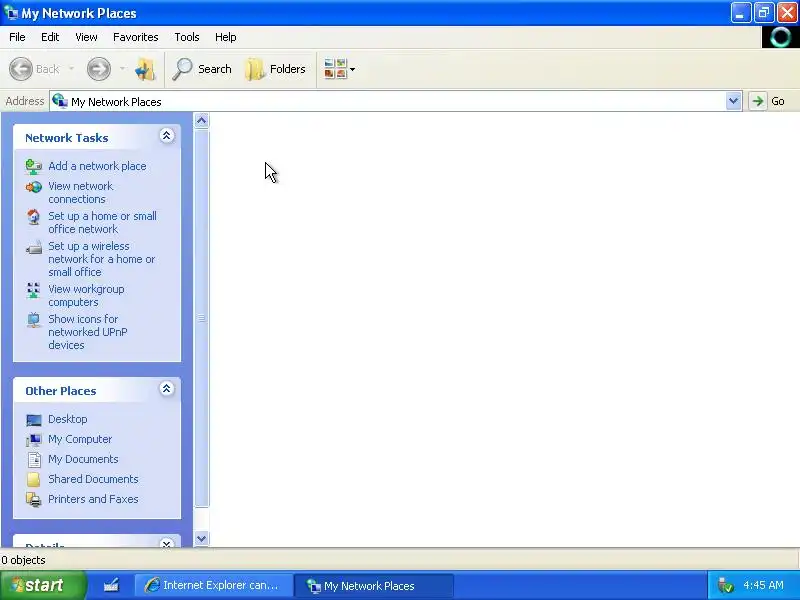Click the task pane scrollbar thumb
Image resolution: width=800 pixels, height=600 pixels.
coord(202,318)
